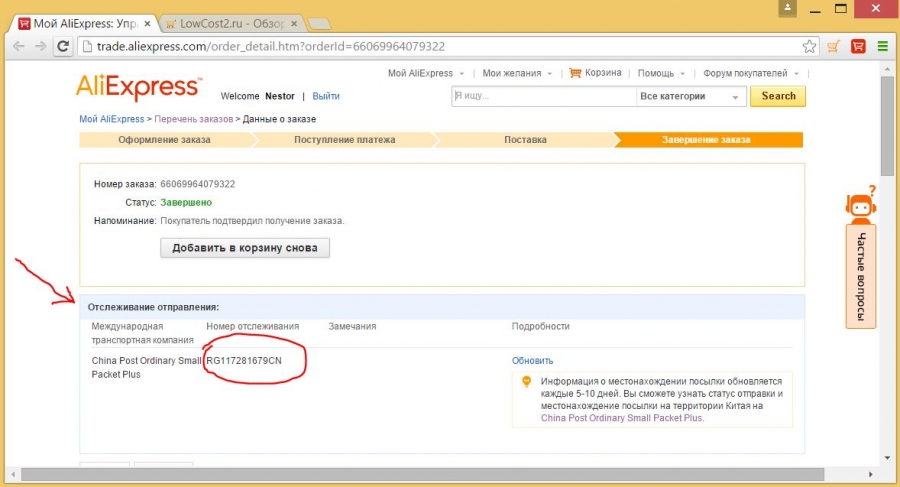Click the lightbulb tip icon
The image size is (900, 487).
coord(526,381)
